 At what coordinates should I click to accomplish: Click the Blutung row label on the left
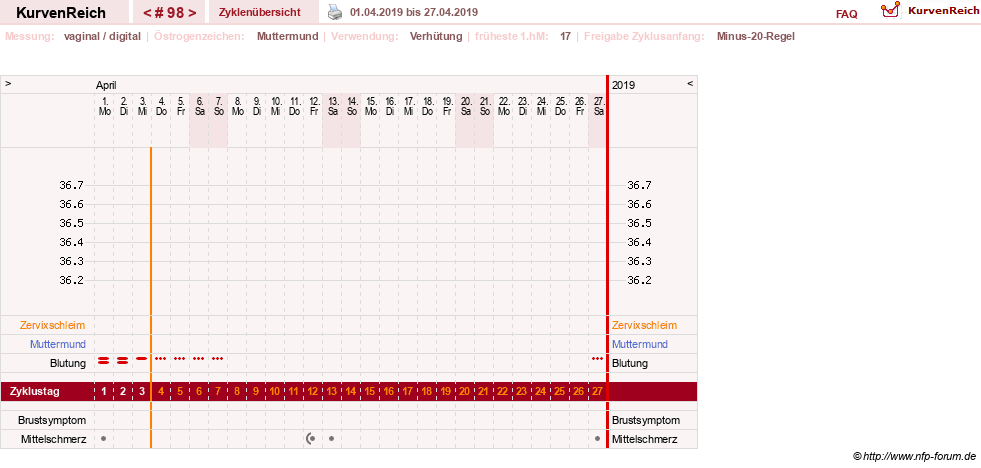pos(68,363)
